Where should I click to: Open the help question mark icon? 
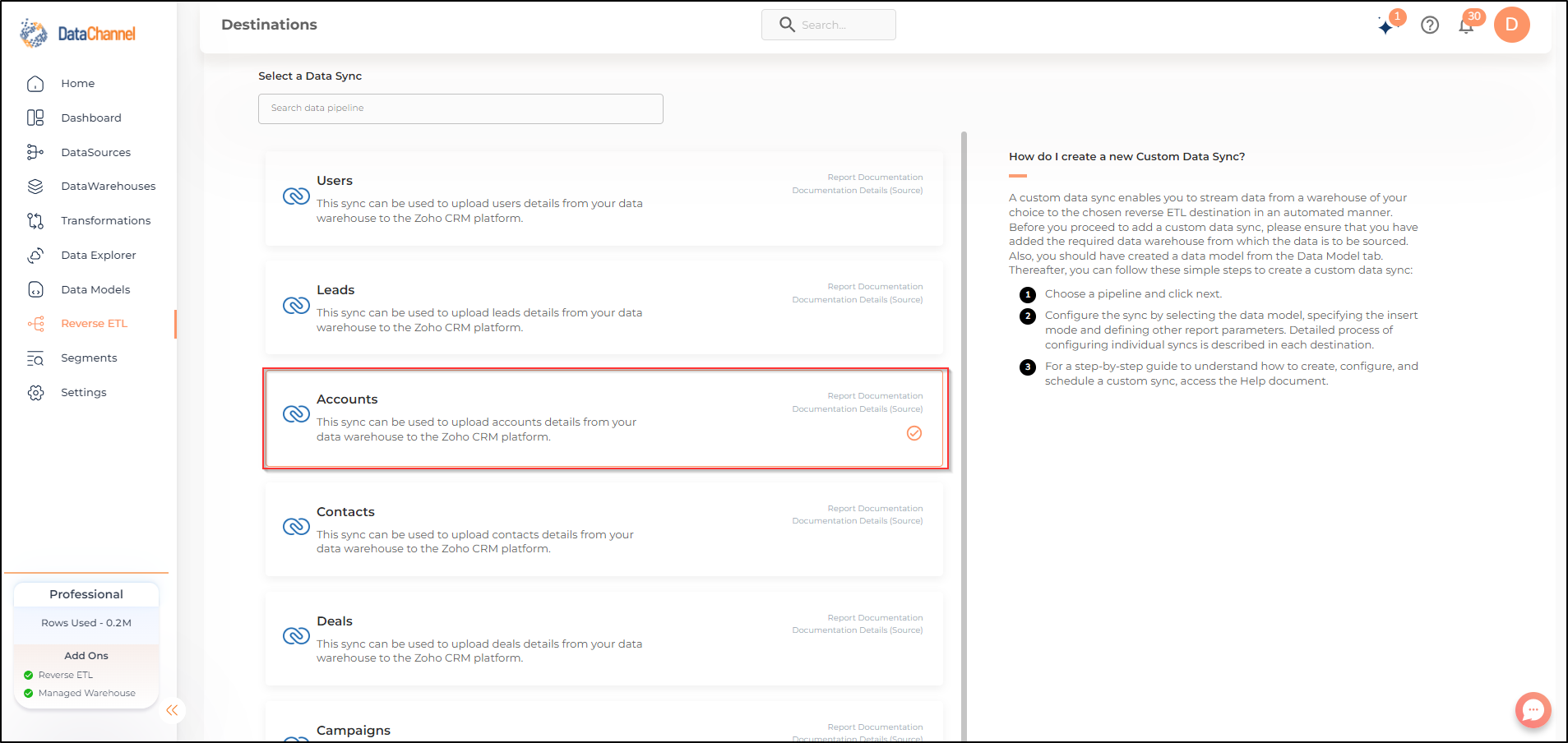tap(1430, 25)
